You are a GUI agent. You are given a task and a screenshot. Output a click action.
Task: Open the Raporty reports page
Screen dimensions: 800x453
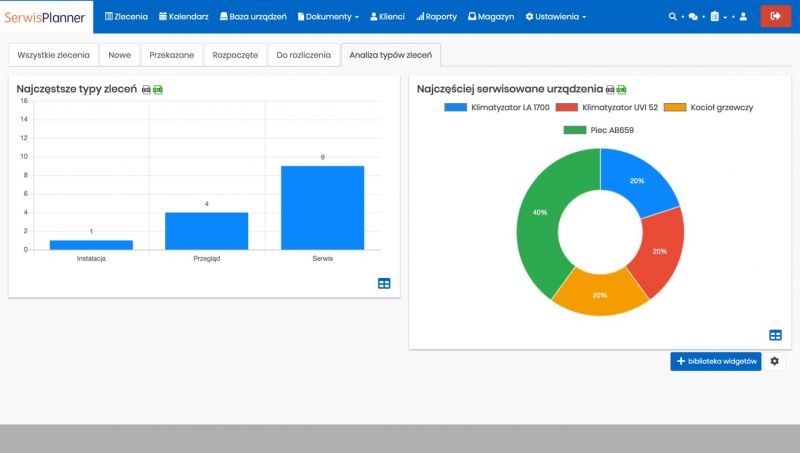436,16
